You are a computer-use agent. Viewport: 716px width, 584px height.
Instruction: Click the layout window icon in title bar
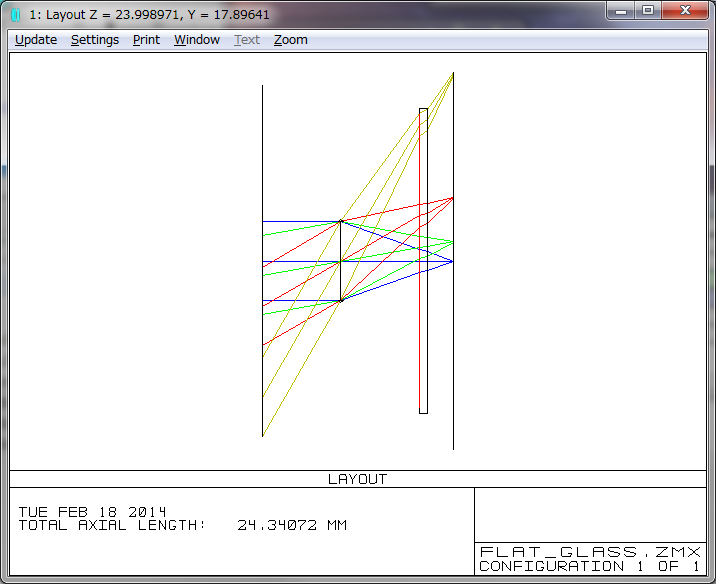(16, 15)
